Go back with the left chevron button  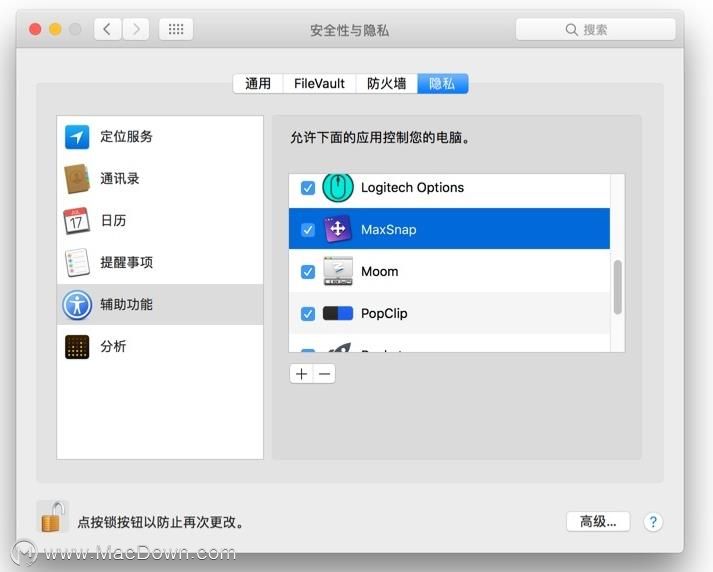pos(107,30)
